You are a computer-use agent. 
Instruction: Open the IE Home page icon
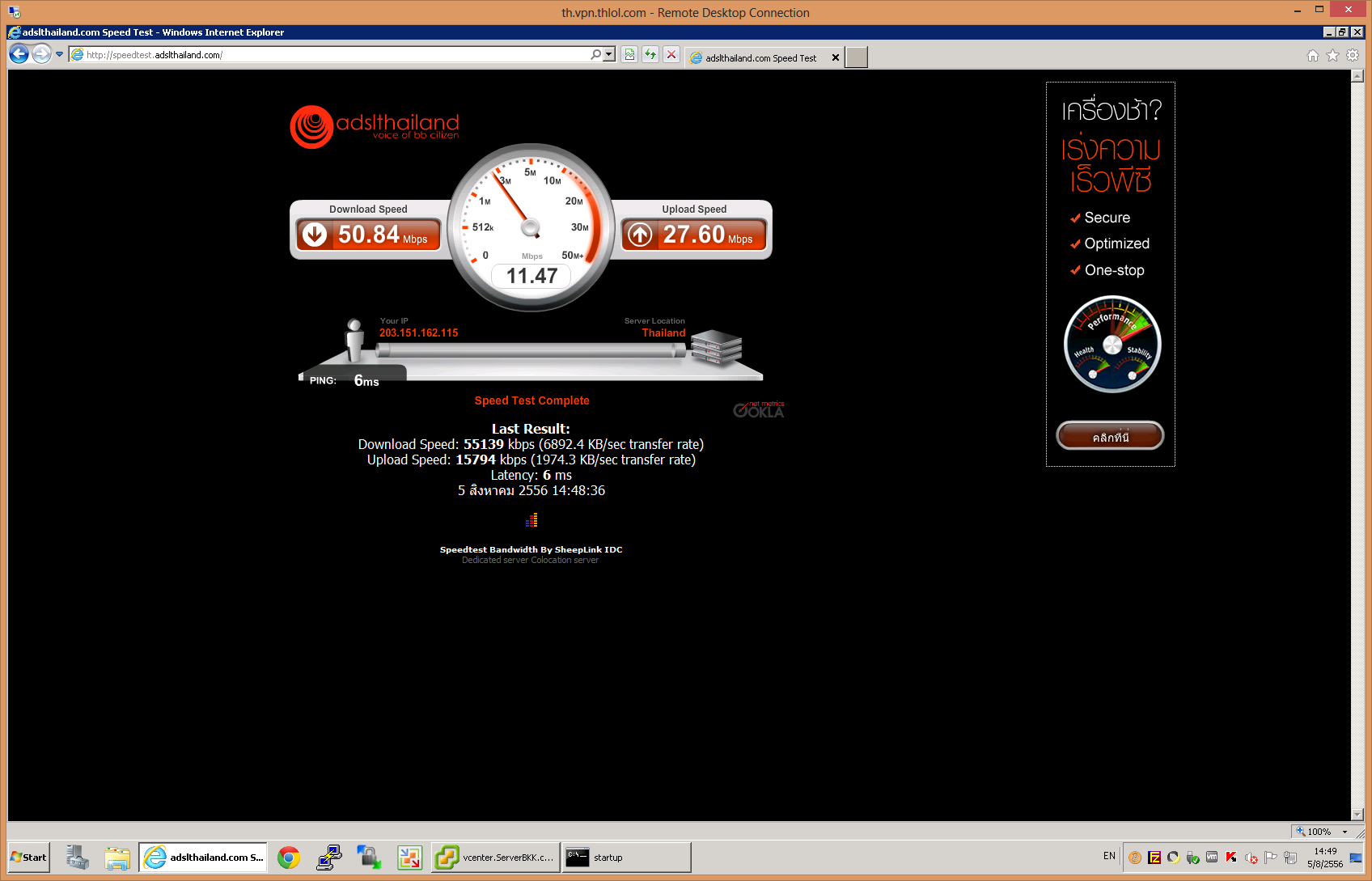1313,56
